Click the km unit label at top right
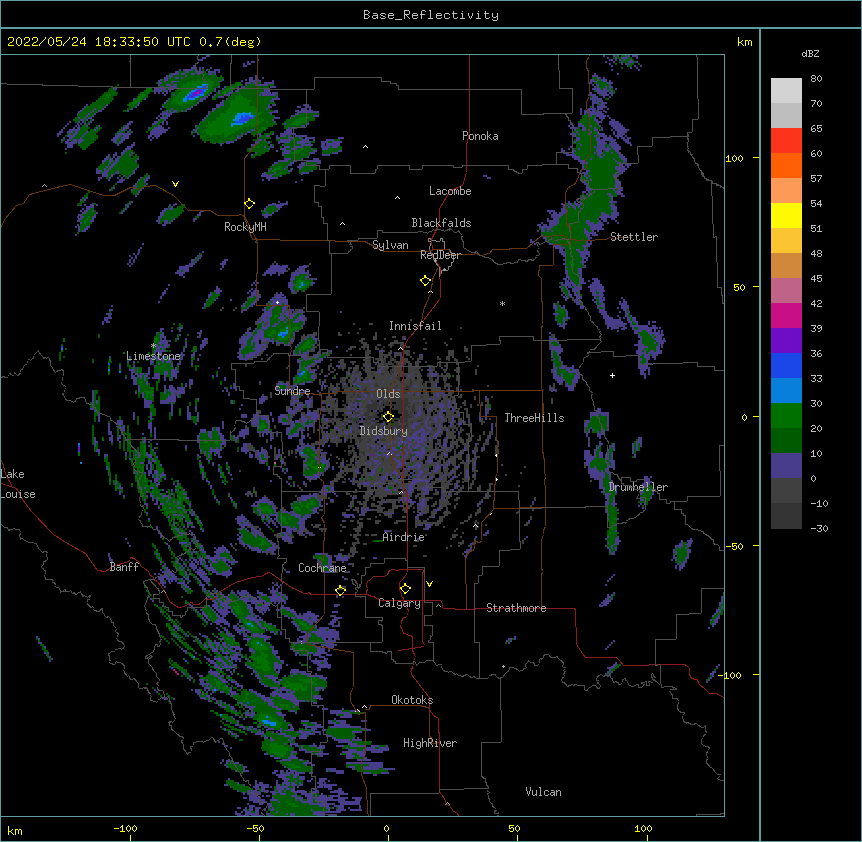The image size is (862, 842). tap(744, 42)
